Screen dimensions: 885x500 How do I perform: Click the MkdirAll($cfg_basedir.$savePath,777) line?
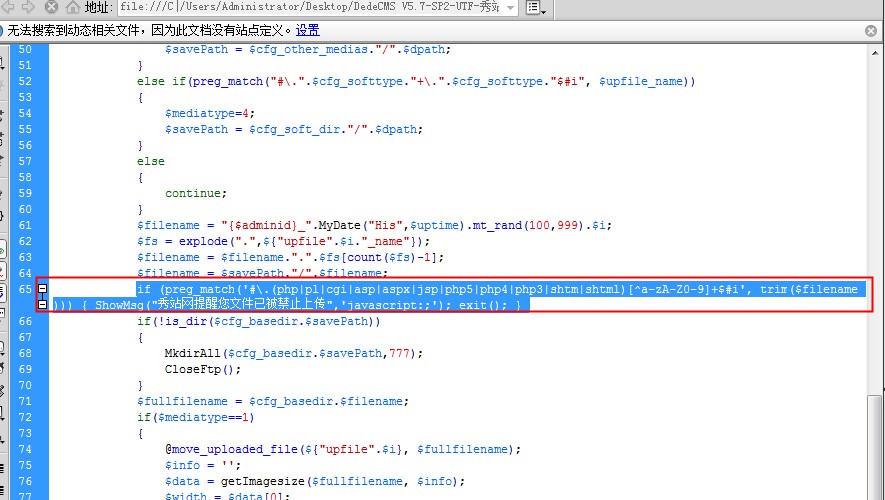click(x=293, y=353)
